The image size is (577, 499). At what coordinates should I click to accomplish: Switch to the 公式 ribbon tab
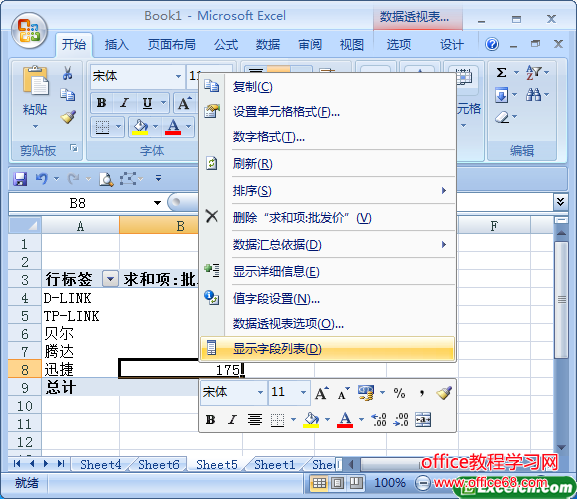226,45
